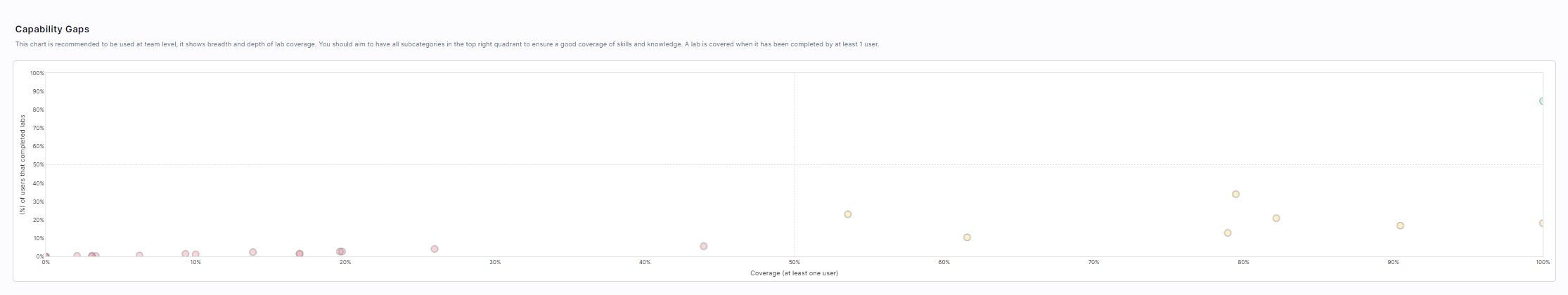
Task: Click the pink point near 44% coverage
Action: point(703,247)
